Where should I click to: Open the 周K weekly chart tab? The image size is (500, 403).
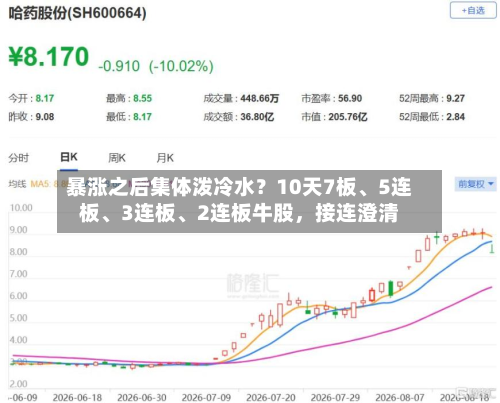[x=117, y=158]
